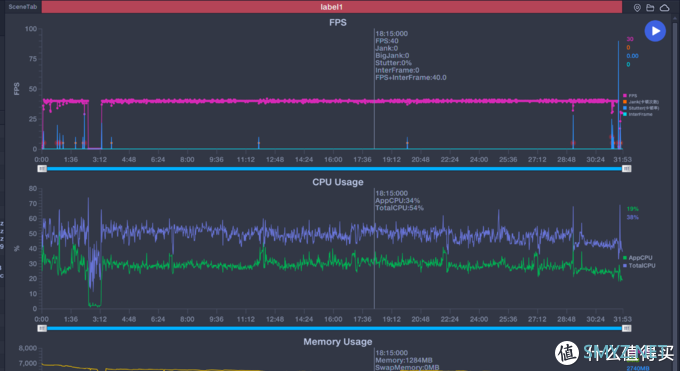Click the vertical scrollbar up arrow
The width and height of the screenshot is (680, 371).
coord(674,19)
